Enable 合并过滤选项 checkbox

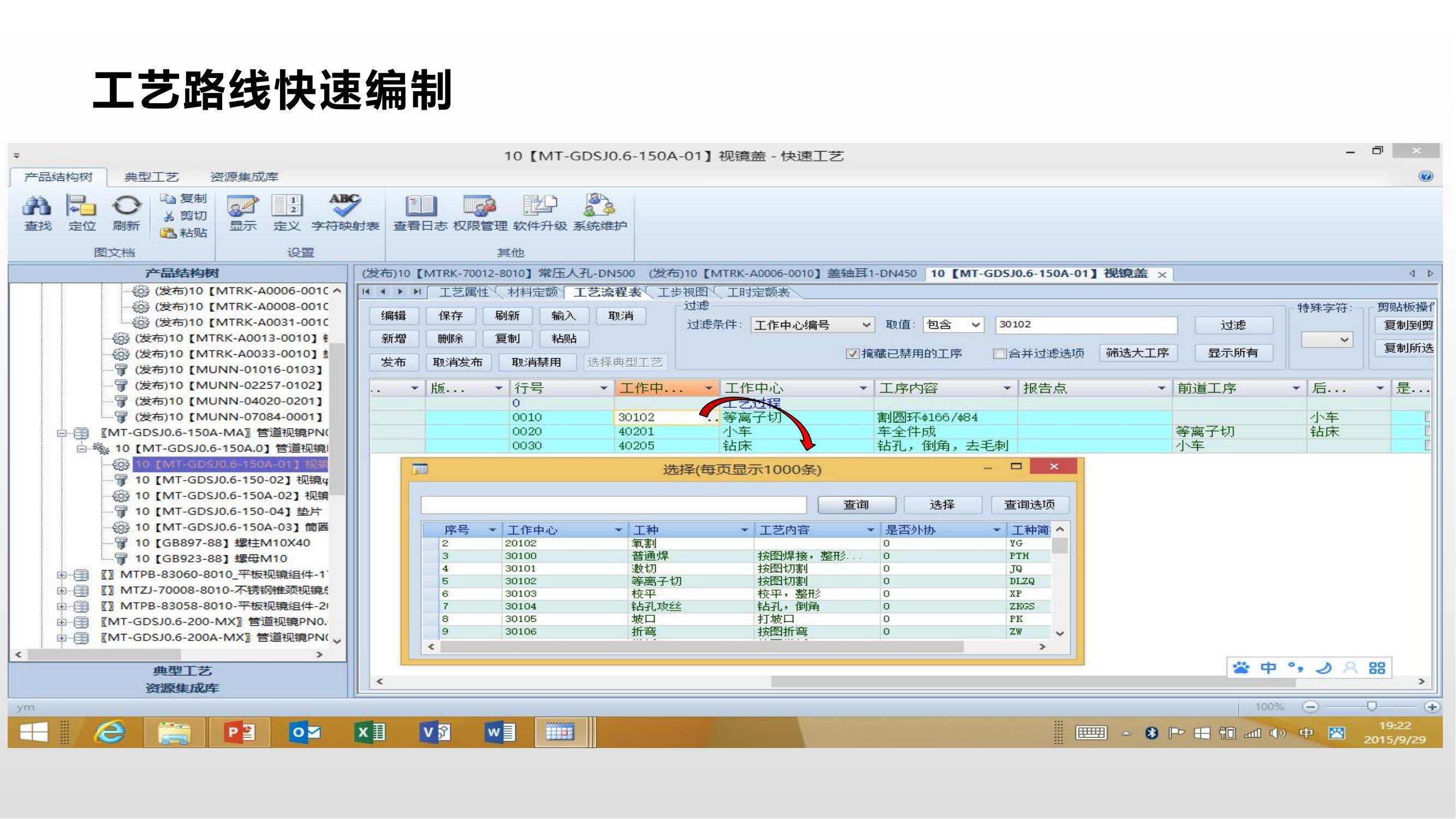(x=999, y=354)
